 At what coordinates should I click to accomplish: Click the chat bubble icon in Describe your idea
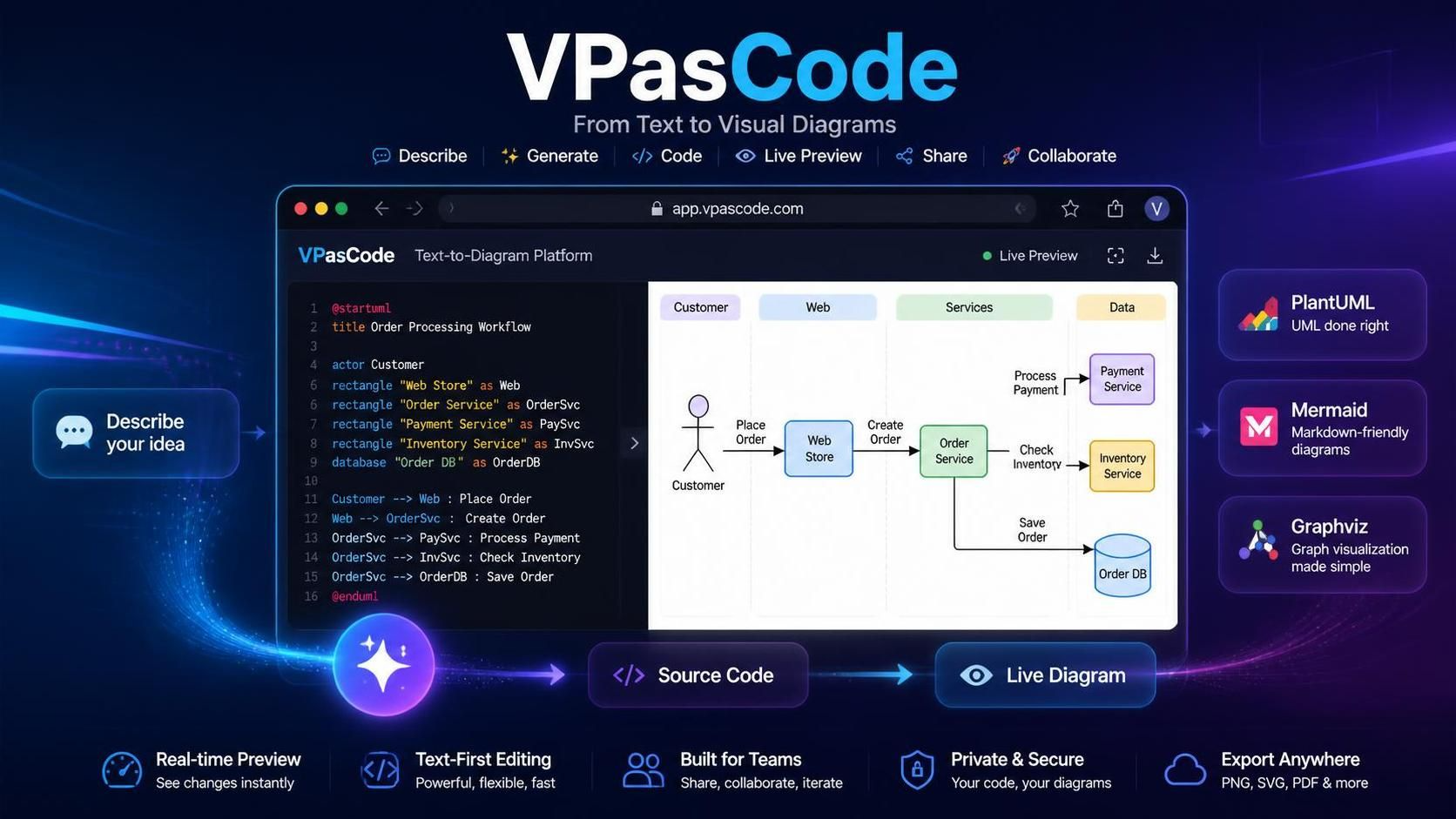click(74, 432)
